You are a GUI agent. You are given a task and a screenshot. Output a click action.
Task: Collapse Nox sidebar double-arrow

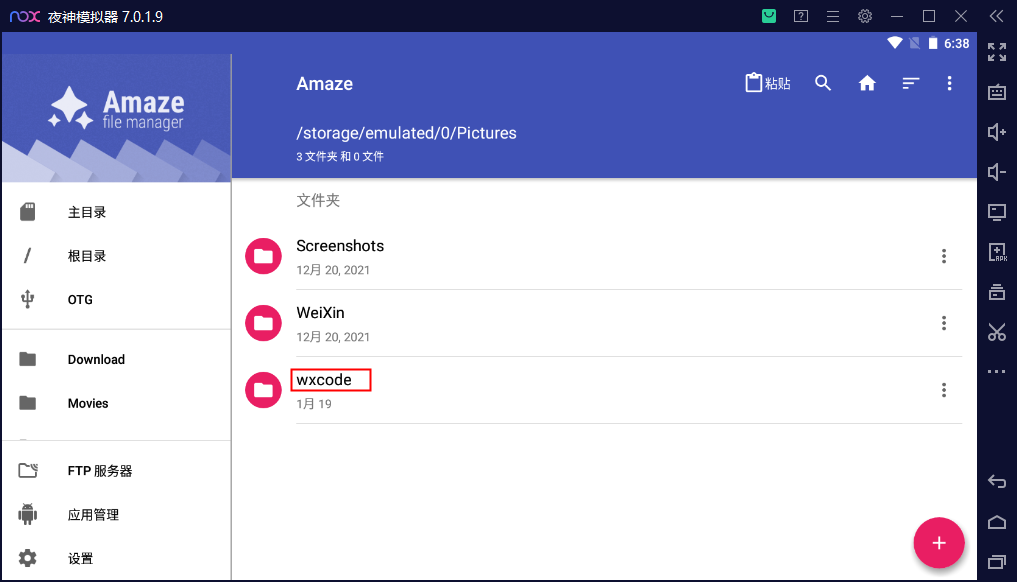pos(997,16)
